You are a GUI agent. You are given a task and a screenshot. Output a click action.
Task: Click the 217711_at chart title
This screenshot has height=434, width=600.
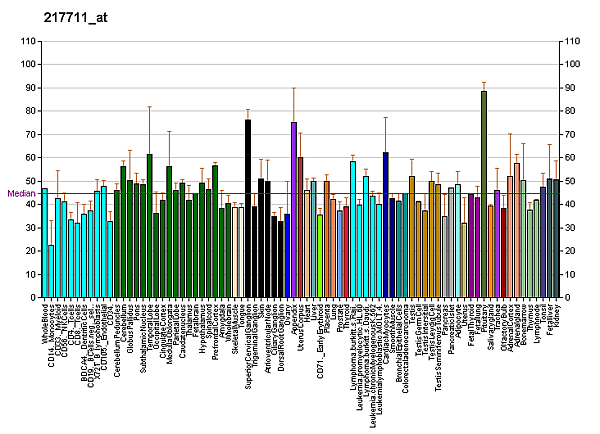coord(71,18)
